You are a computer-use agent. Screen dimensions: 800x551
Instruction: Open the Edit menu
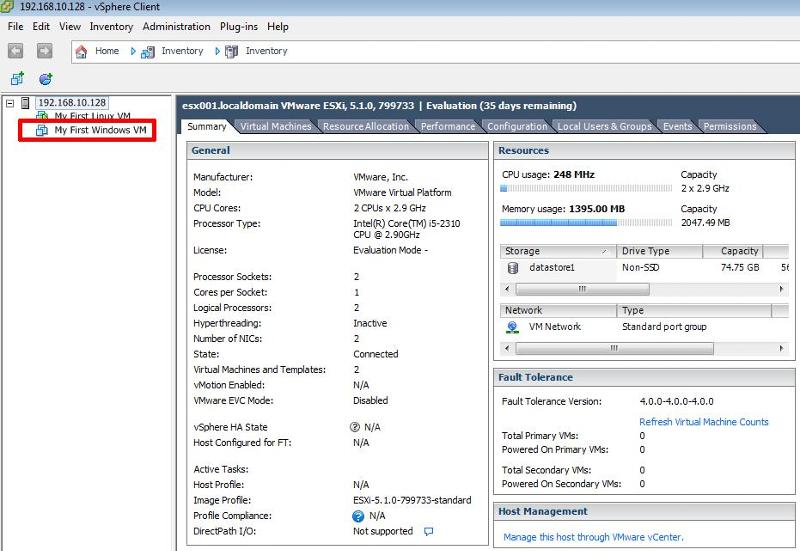pyautogui.click(x=41, y=27)
